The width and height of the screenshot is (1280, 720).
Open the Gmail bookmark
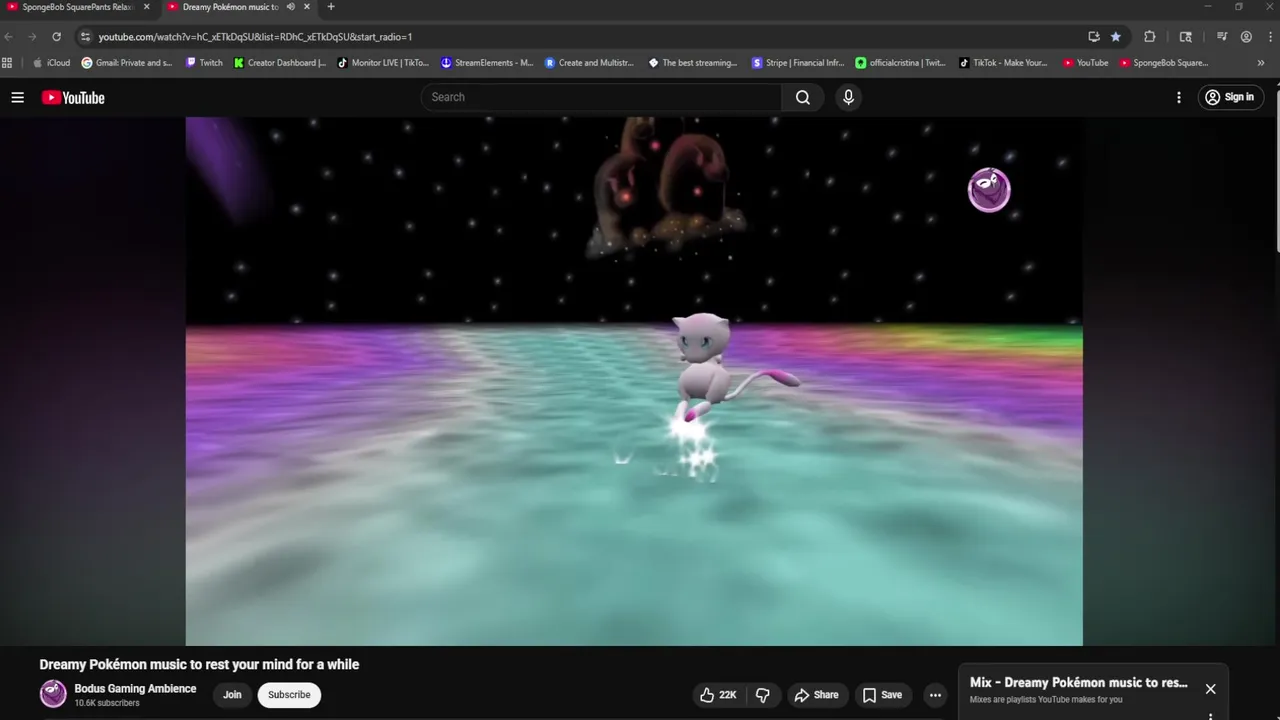point(127,63)
